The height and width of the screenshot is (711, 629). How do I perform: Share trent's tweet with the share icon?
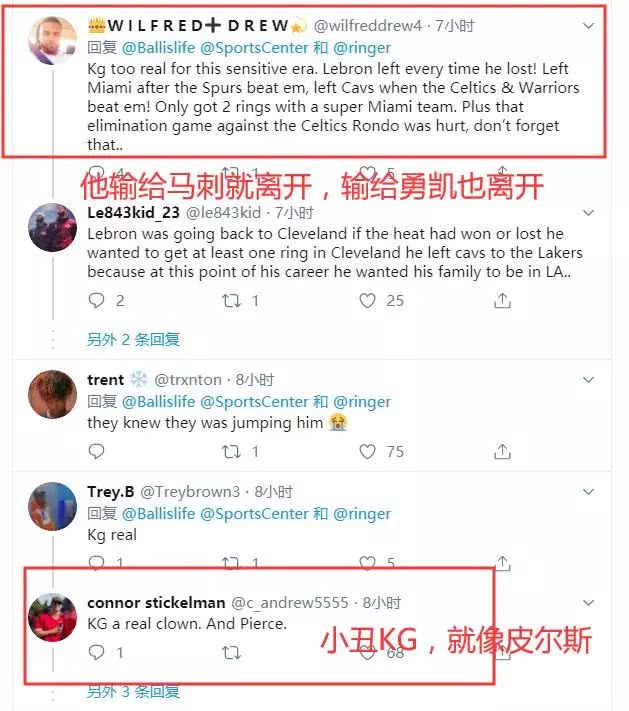(x=502, y=451)
